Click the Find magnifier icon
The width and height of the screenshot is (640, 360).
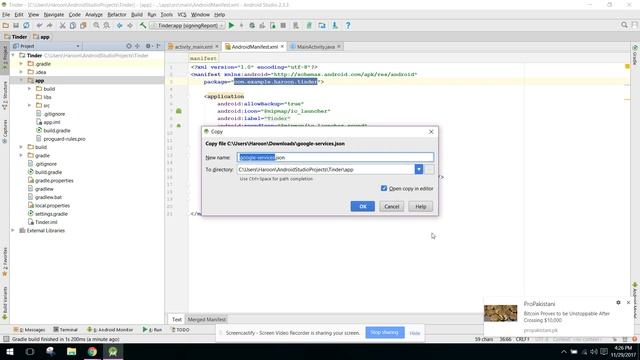[96, 25]
